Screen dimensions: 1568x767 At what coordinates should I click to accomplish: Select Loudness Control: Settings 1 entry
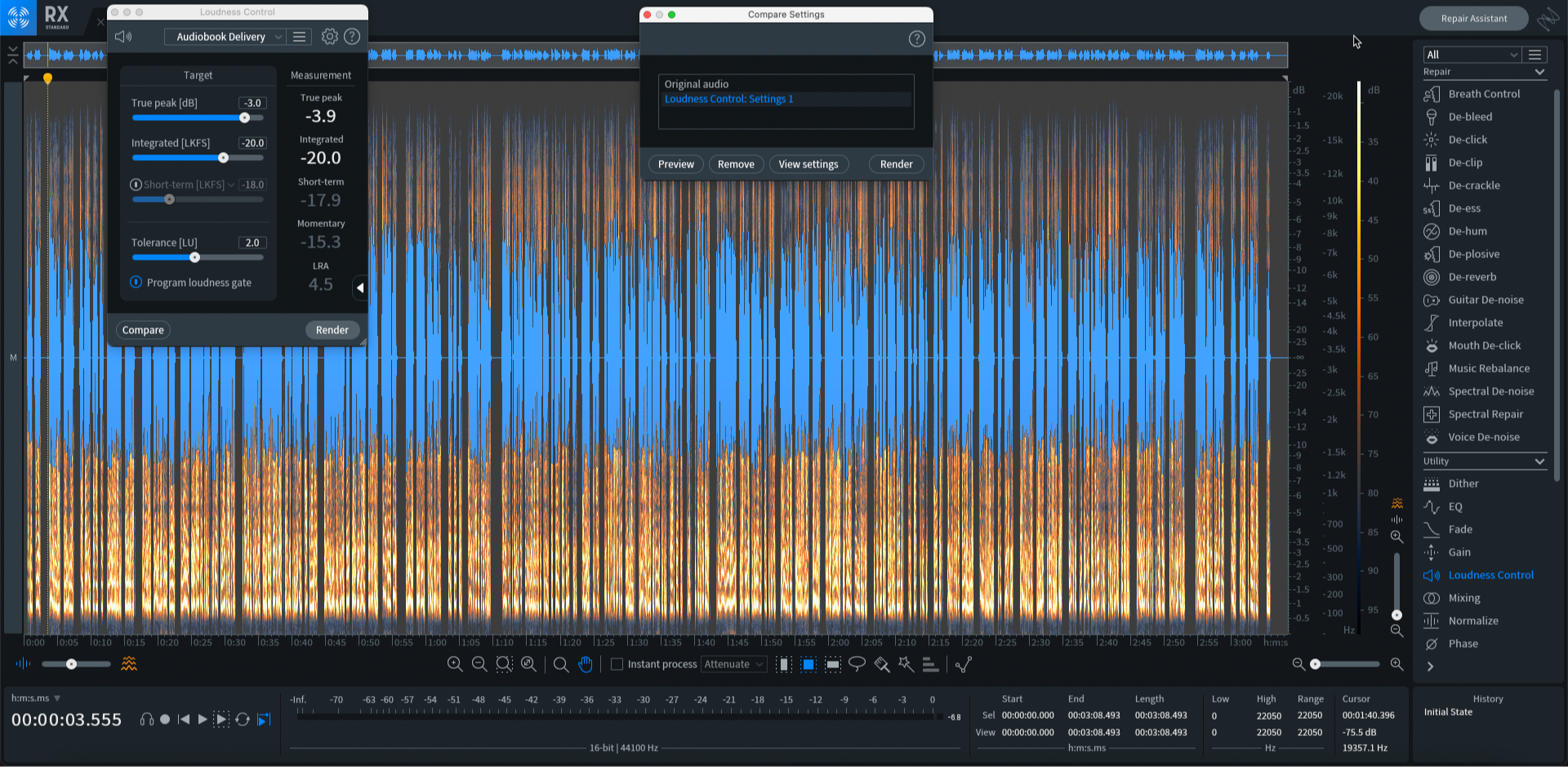click(x=728, y=99)
